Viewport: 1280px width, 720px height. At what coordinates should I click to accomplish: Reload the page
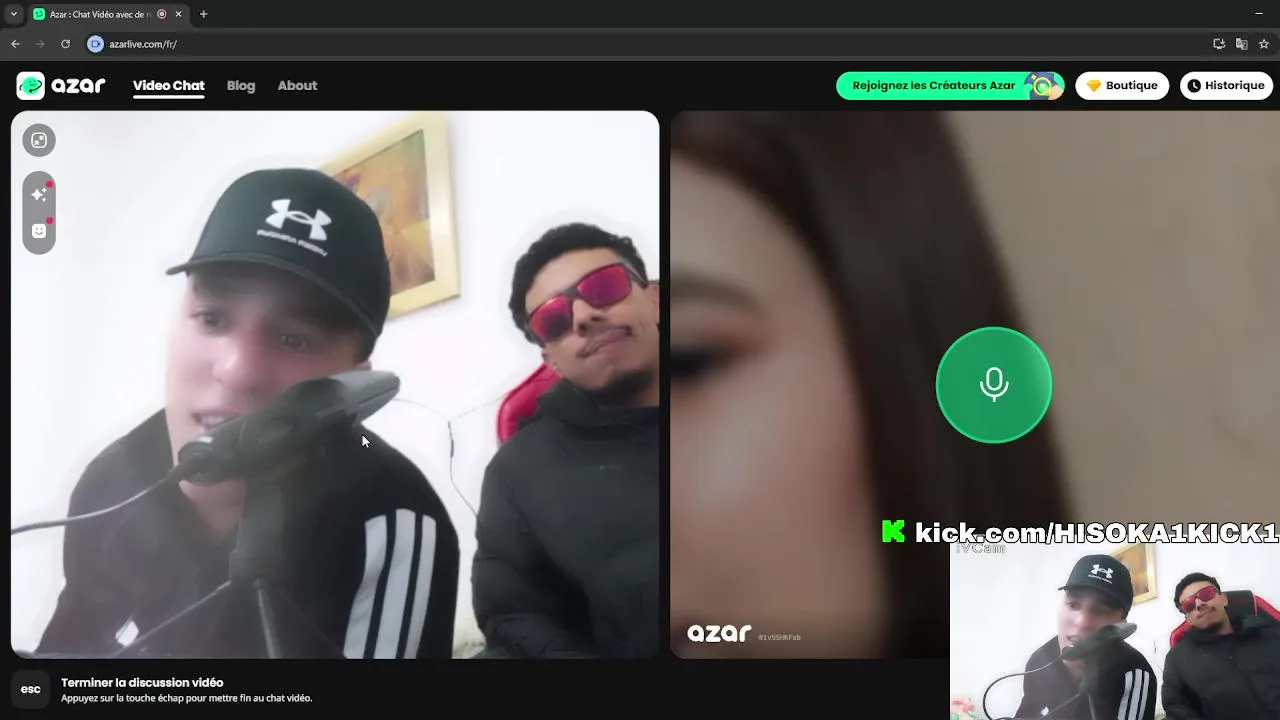tap(65, 44)
